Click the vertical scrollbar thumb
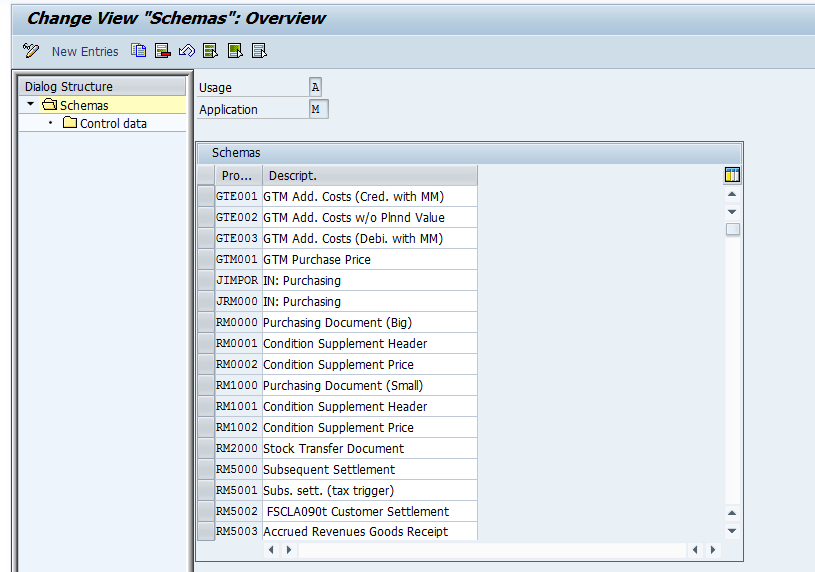This screenshot has width=815, height=572. 732,229
